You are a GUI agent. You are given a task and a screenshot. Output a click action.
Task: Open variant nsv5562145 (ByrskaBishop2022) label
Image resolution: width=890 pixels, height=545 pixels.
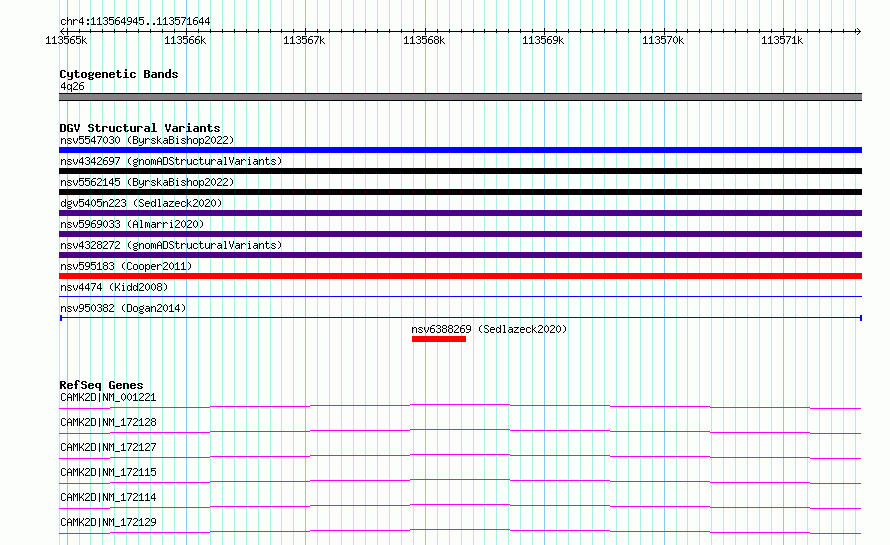pos(147,182)
